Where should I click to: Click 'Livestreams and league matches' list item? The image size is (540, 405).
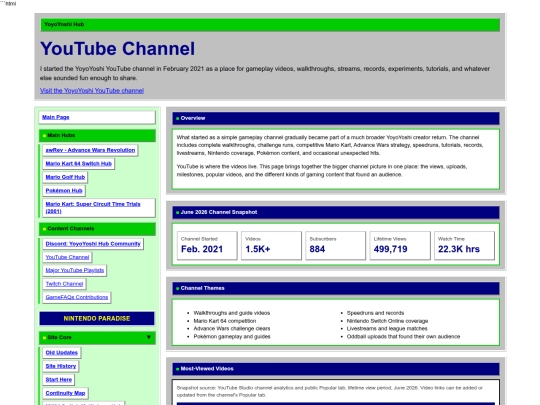tap(387, 329)
